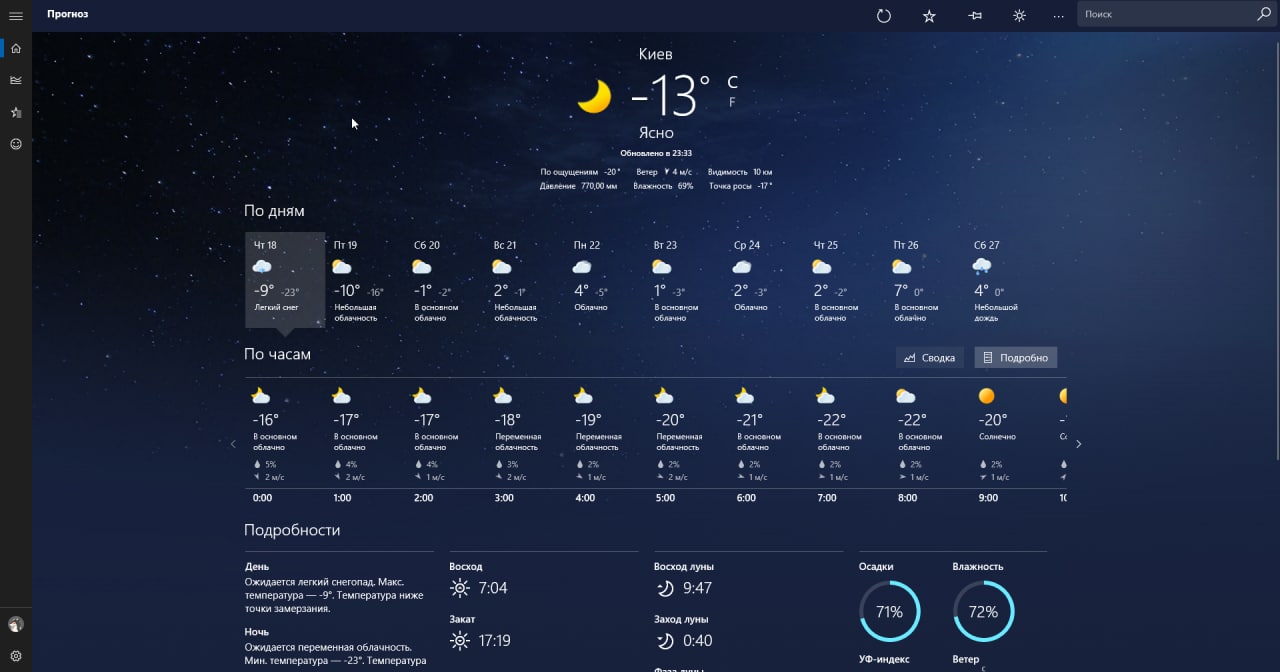The height and width of the screenshot is (672, 1280).
Task: Click the 8:00 hourly weather icon
Action: click(x=906, y=396)
